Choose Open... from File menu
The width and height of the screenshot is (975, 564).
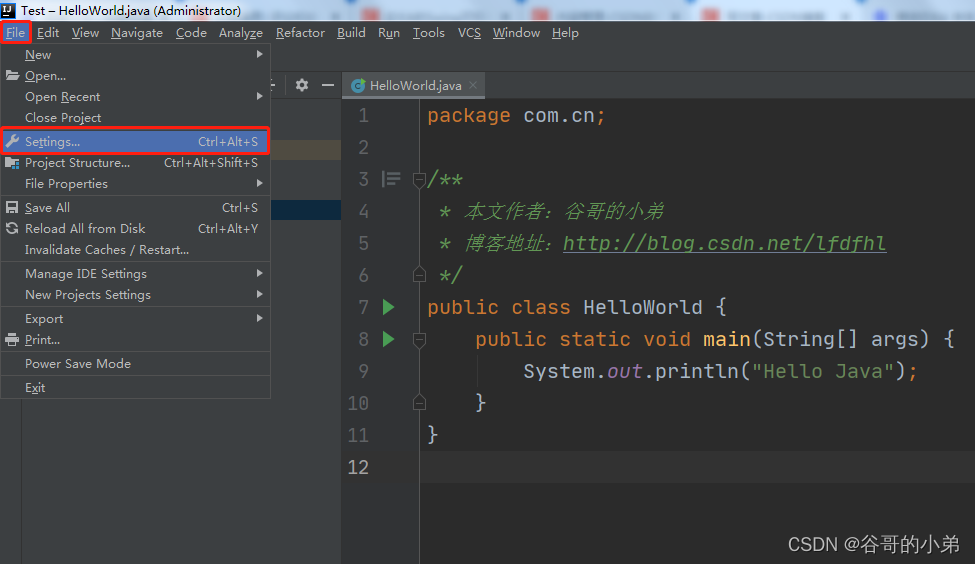click(x=136, y=76)
